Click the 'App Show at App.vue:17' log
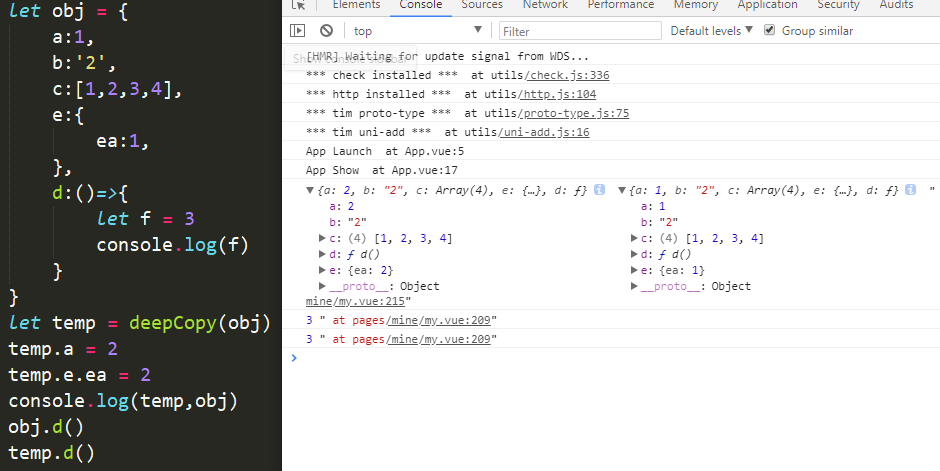The width and height of the screenshot is (940, 471). [x=381, y=170]
